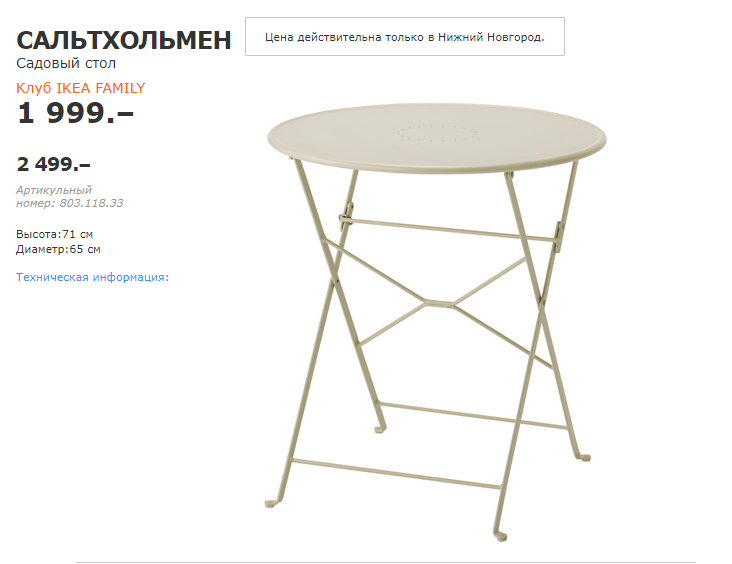Click the Высота:71 см specification

coord(54,234)
